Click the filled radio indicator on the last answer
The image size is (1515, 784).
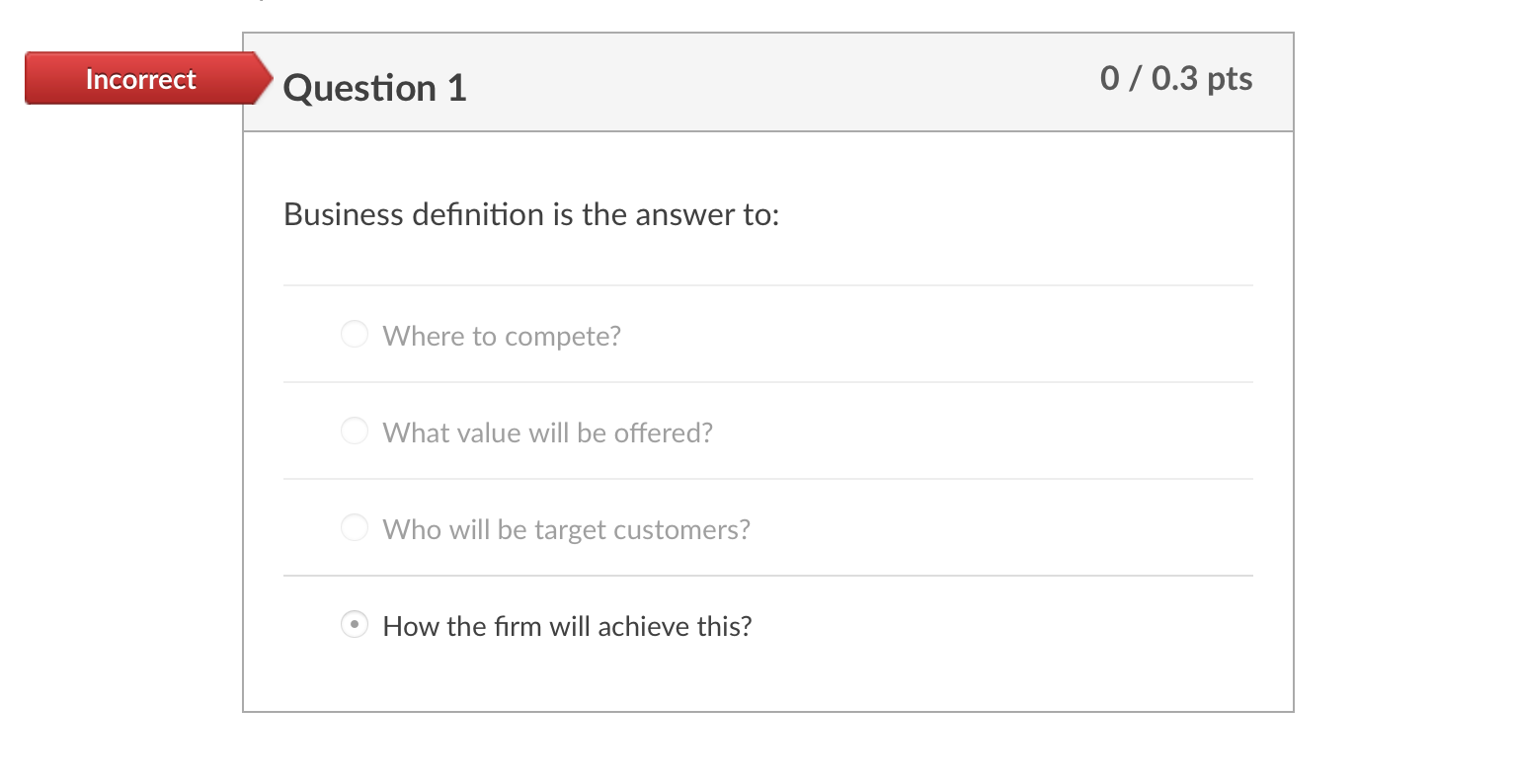tap(354, 624)
